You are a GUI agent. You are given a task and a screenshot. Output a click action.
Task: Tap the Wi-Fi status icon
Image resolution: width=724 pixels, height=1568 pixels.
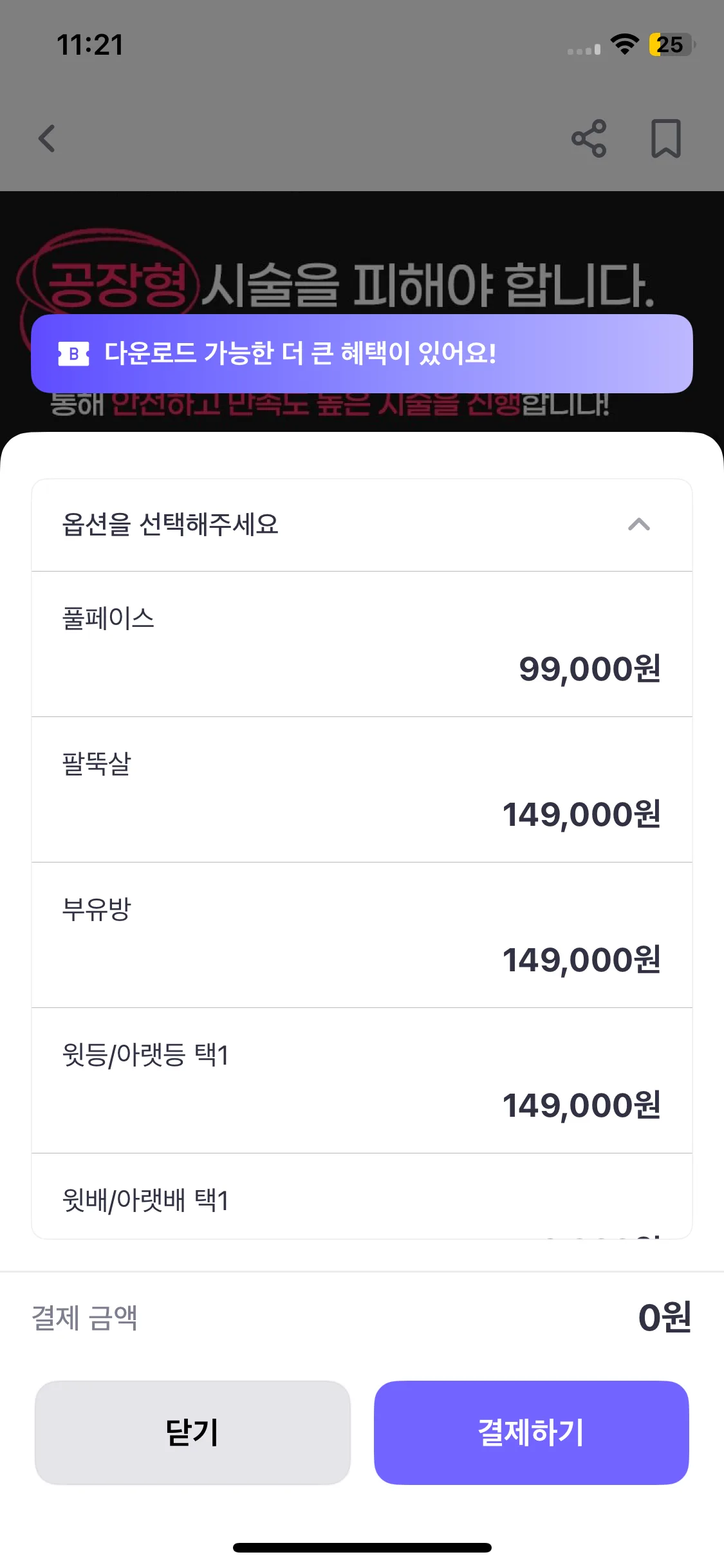point(624,45)
